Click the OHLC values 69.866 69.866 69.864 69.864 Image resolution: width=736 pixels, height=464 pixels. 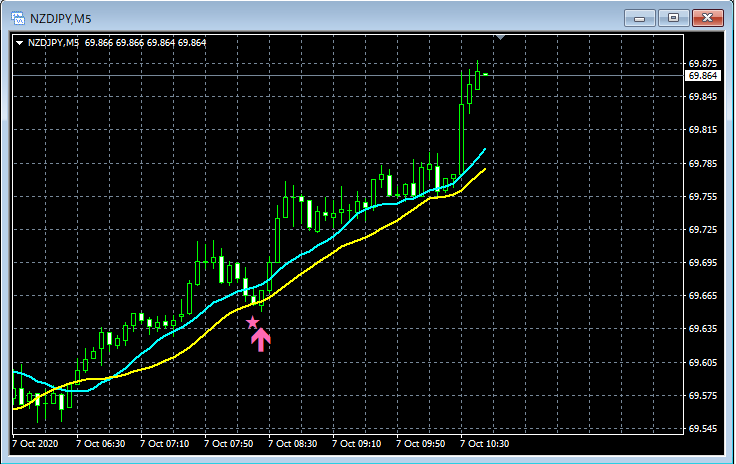tap(146, 43)
